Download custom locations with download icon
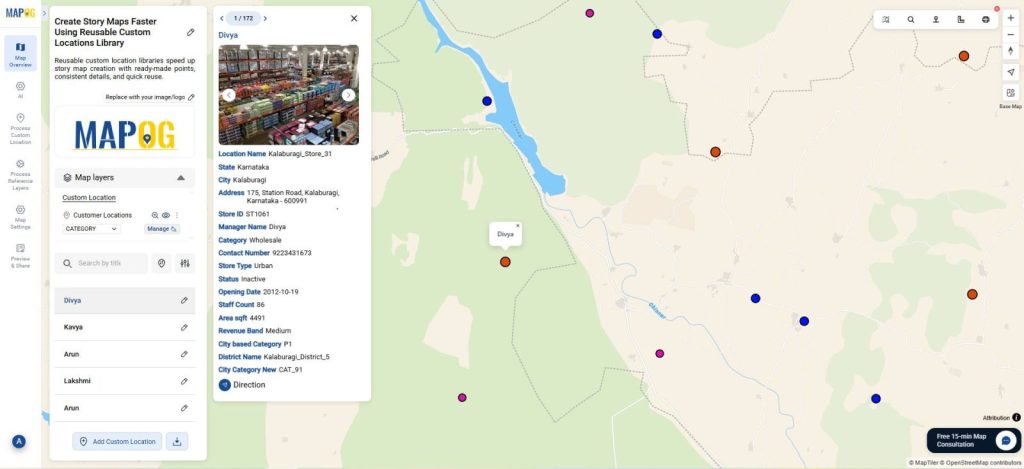 click(x=176, y=441)
